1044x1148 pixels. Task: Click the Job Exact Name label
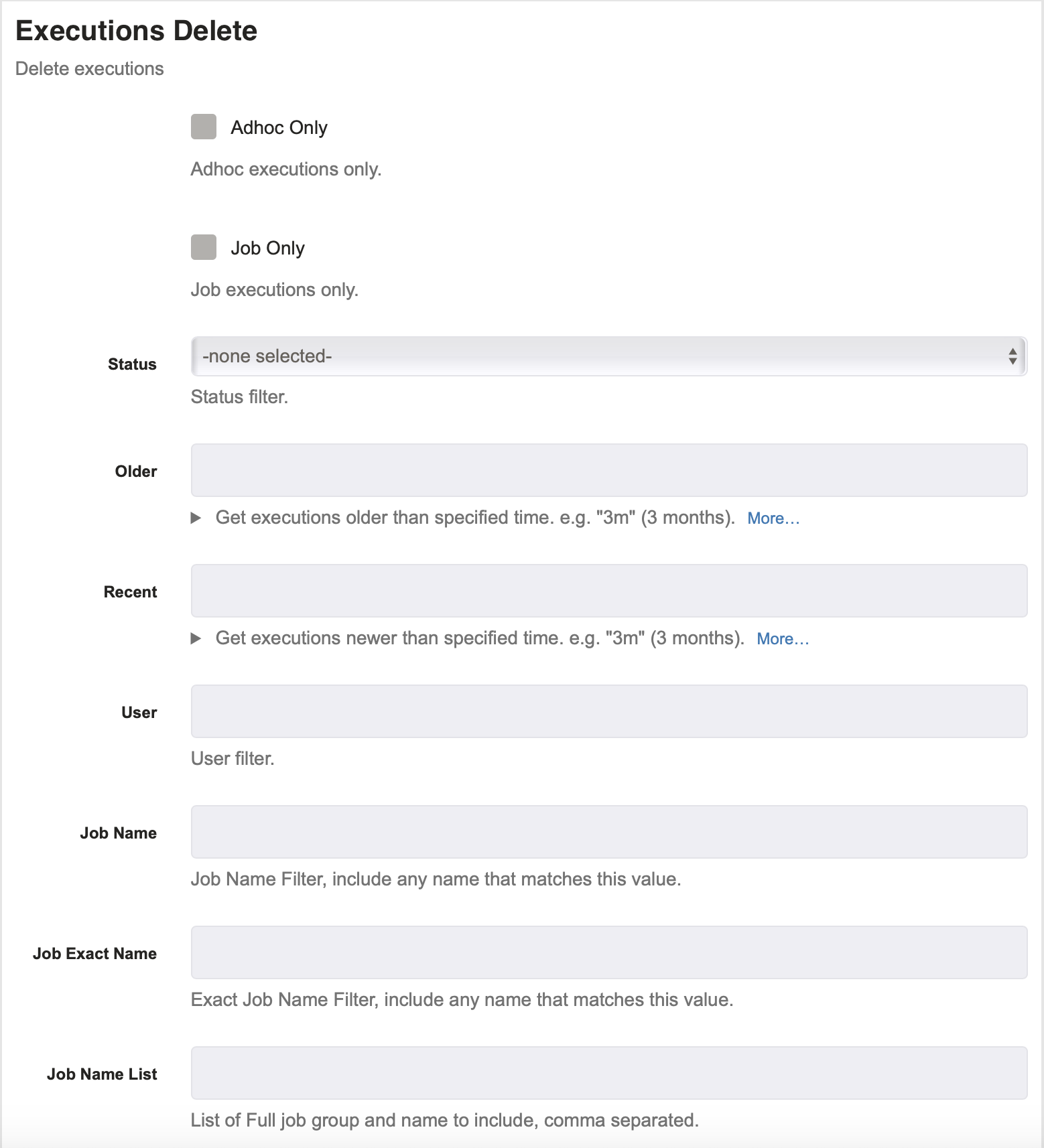pyautogui.click(x=94, y=954)
